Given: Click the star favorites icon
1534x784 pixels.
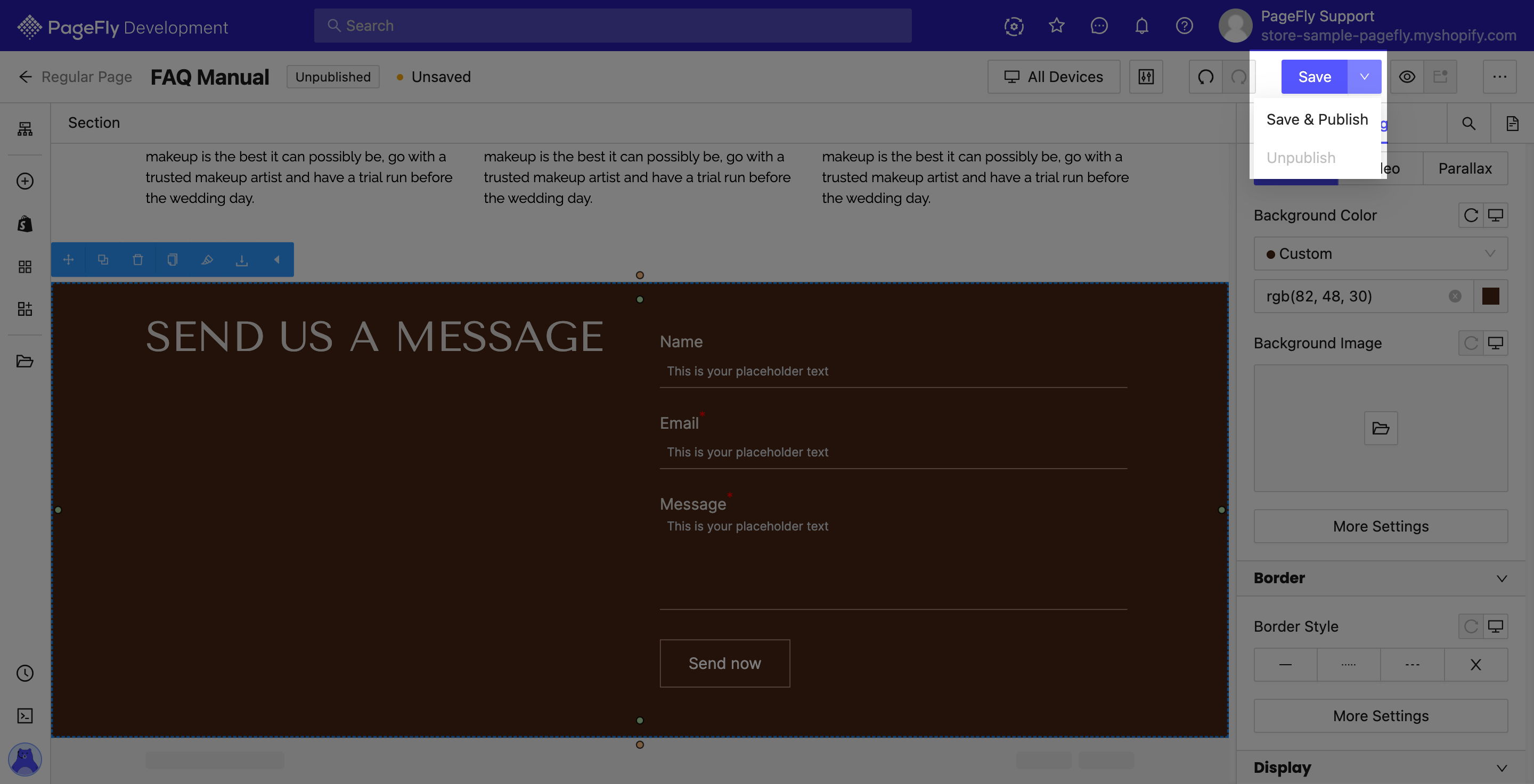Looking at the screenshot, I should tap(1056, 26).
